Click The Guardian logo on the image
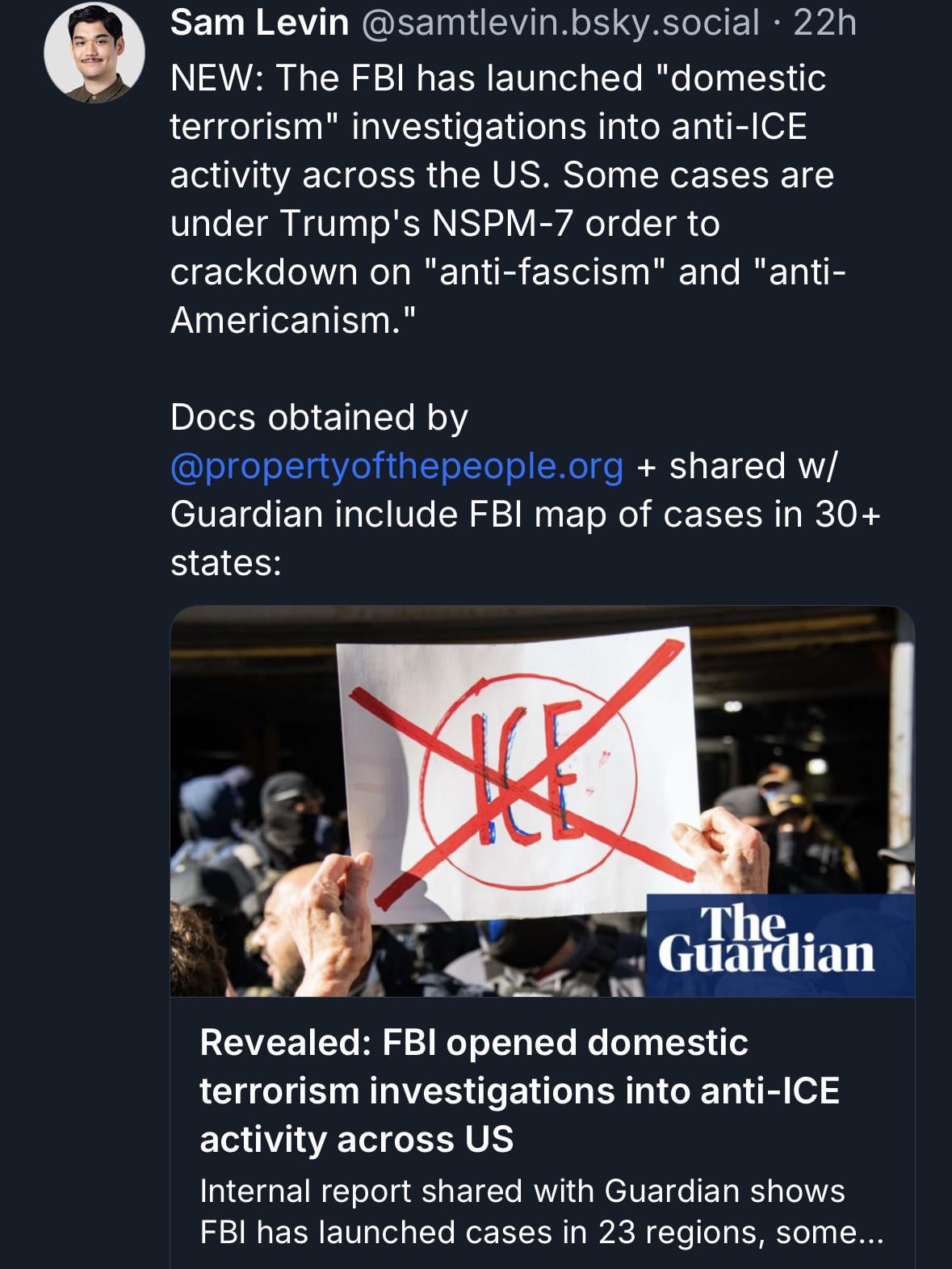952x1269 pixels. [x=765, y=942]
